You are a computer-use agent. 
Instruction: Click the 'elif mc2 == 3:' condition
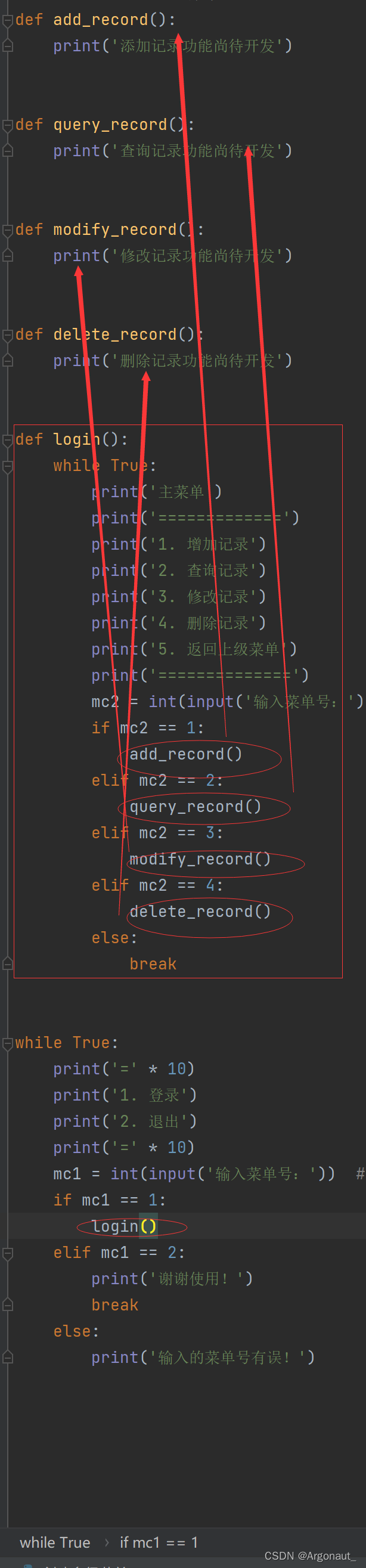tap(158, 833)
